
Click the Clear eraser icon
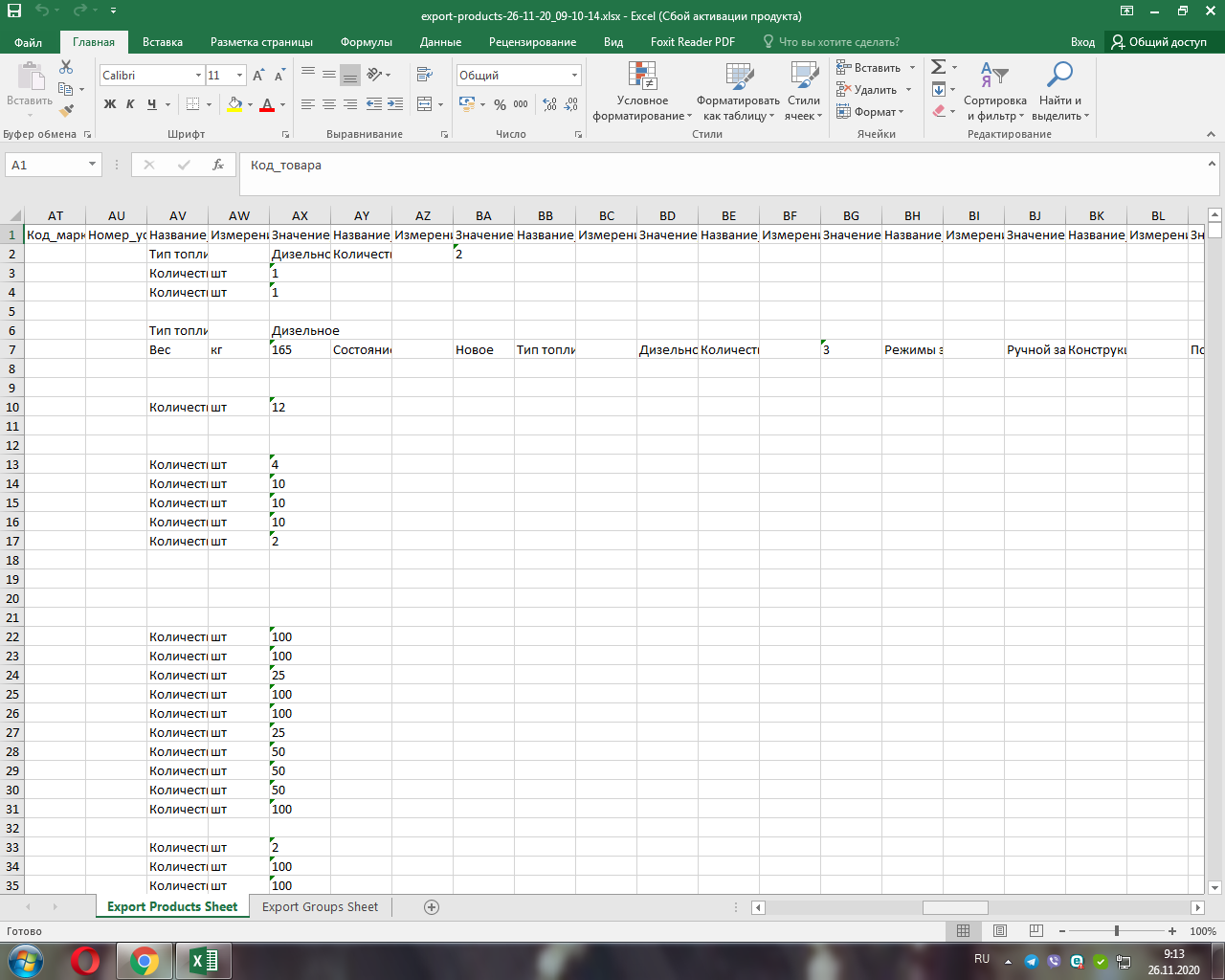(939, 111)
